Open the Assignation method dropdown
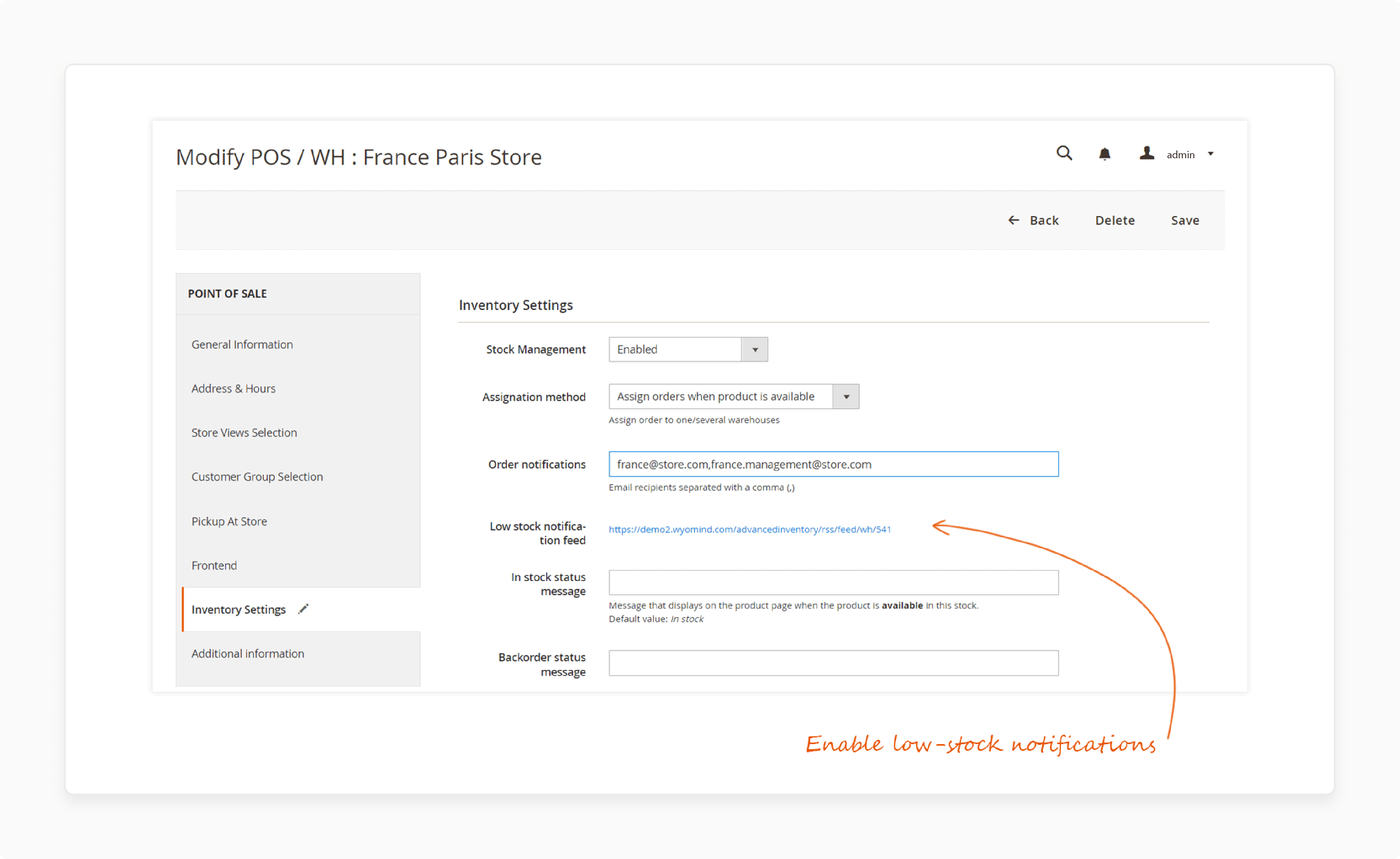This screenshot has height=859, width=1400. point(734,396)
